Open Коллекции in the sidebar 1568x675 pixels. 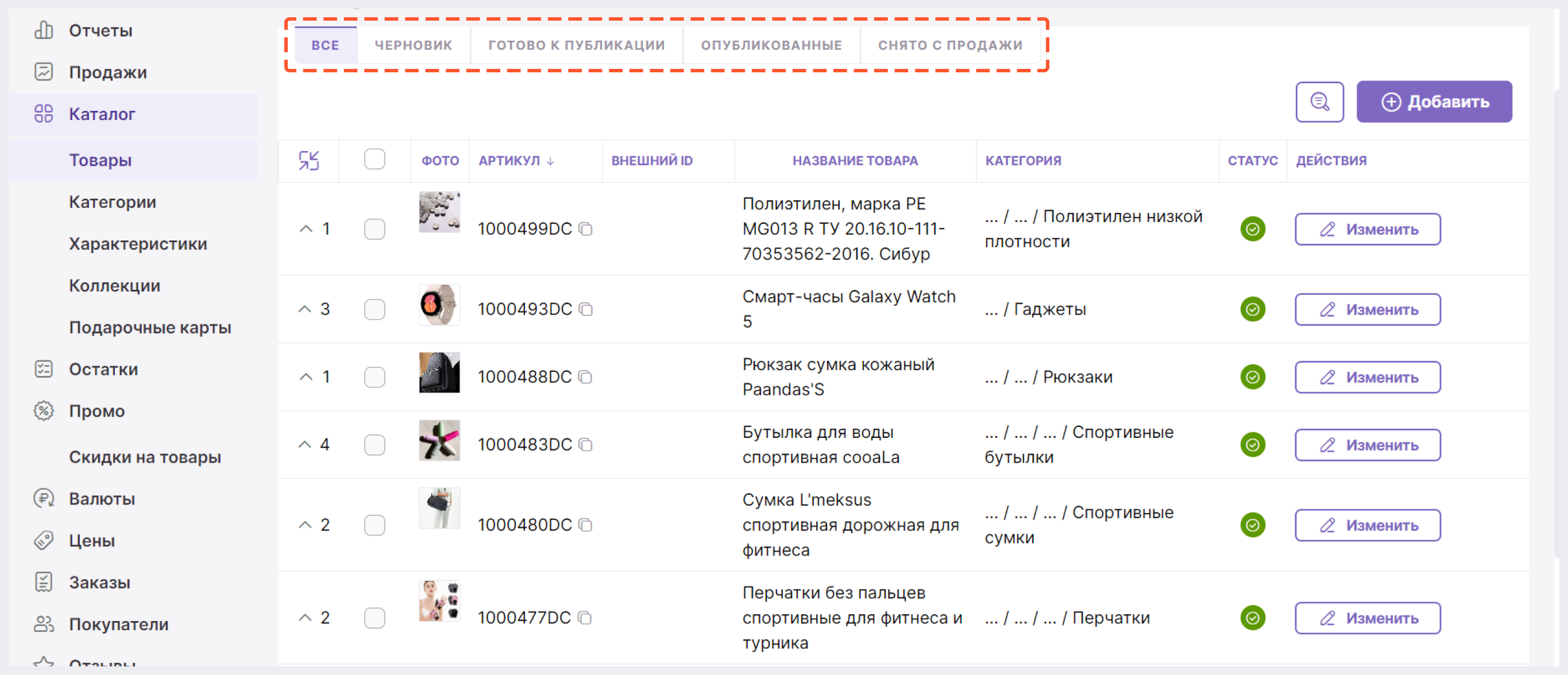114,286
